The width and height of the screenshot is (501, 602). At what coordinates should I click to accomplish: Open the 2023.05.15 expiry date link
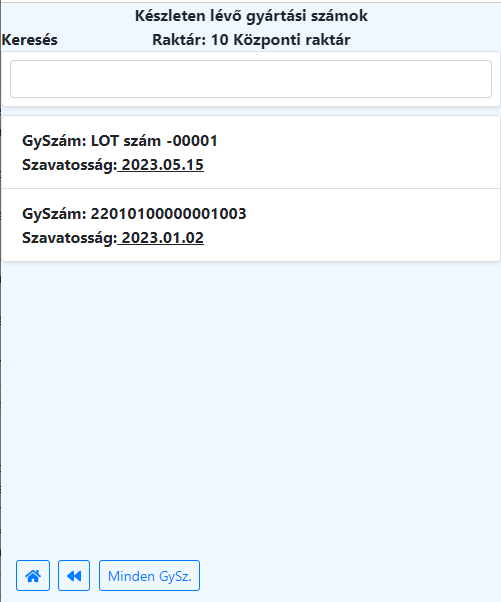pyautogui.click(x=160, y=165)
